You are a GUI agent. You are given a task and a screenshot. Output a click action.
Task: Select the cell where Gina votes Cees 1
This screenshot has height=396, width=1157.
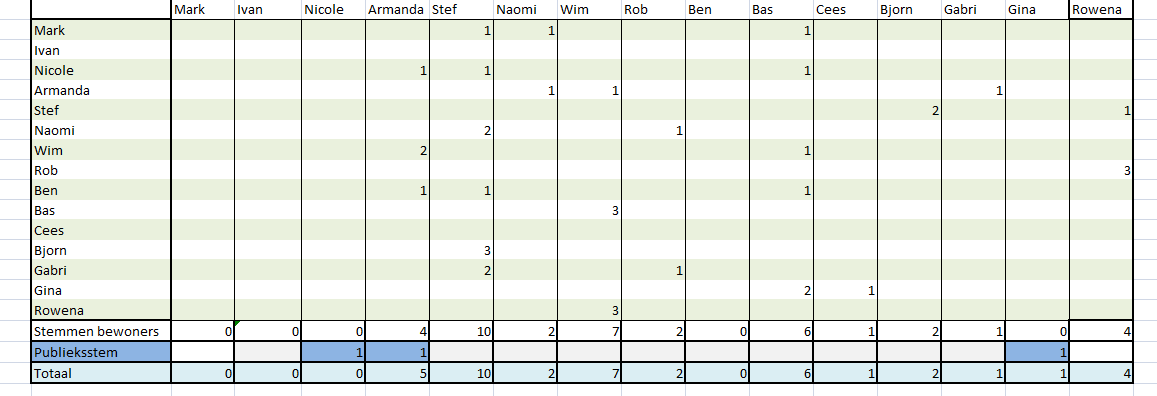pos(845,290)
